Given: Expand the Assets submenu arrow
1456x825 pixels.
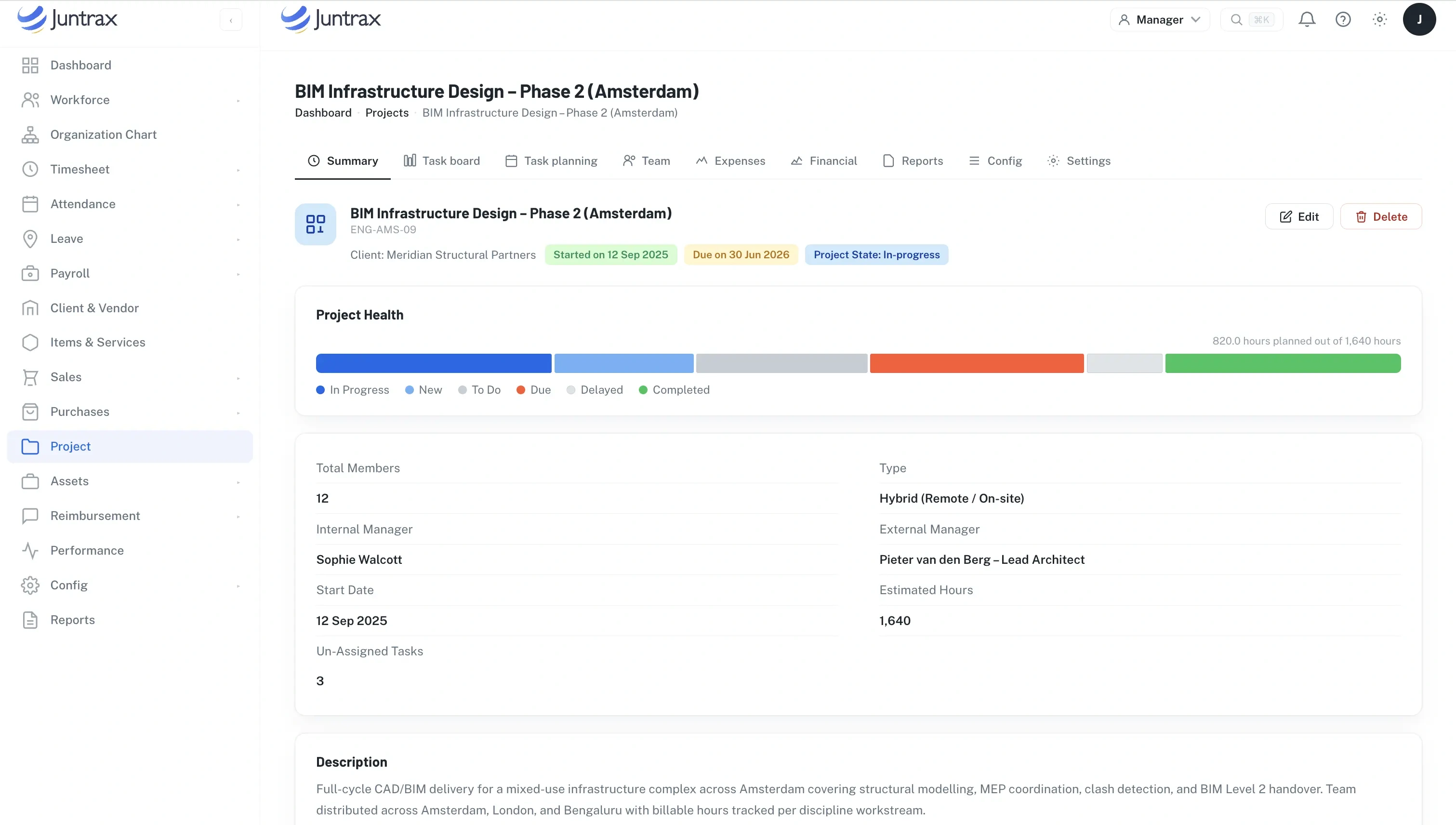Looking at the screenshot, I should 238,482.
